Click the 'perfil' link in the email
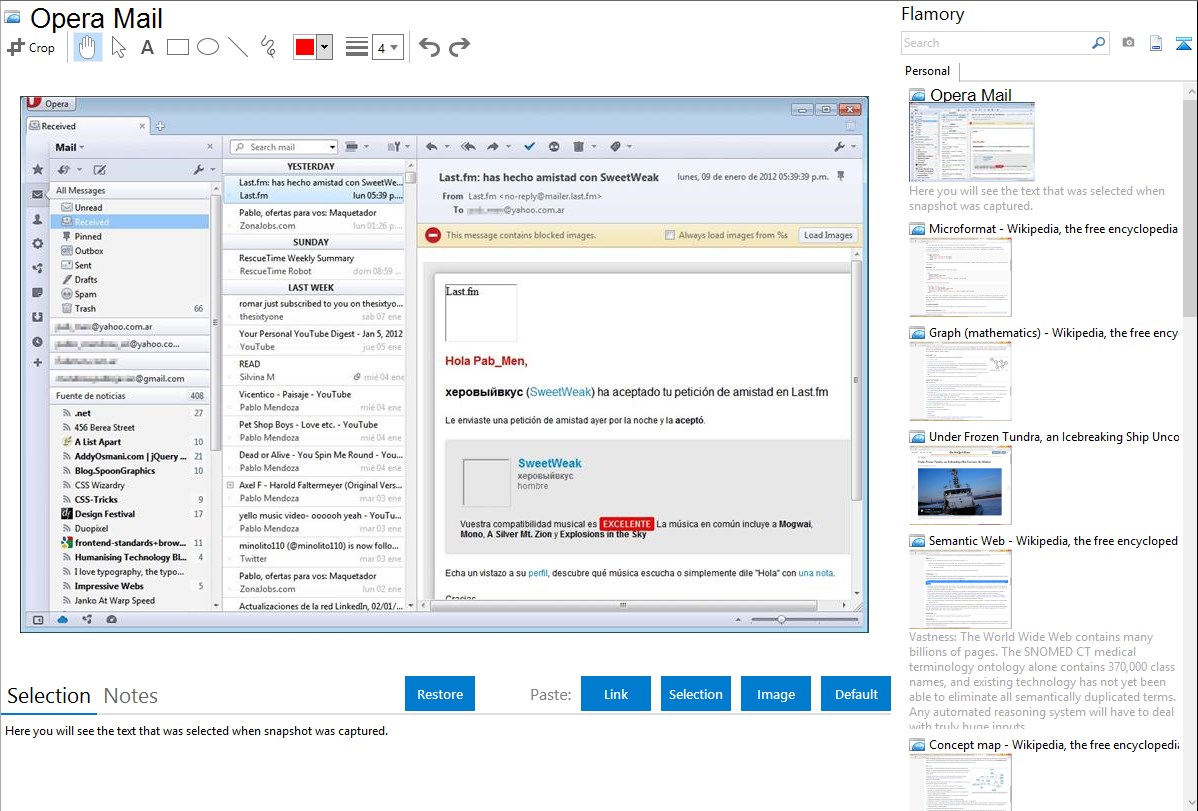This screenshot has width=1198, height=811. (538, 573)
